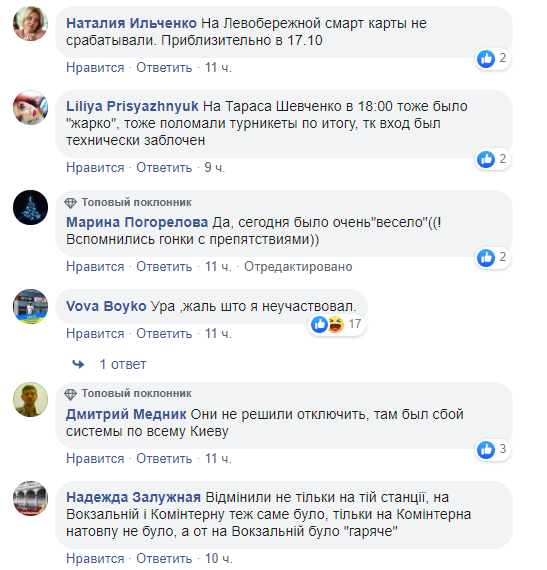Open reactions on Vova Boyko's comment
This screenshot has width=547, height=570.
point(337,324)
